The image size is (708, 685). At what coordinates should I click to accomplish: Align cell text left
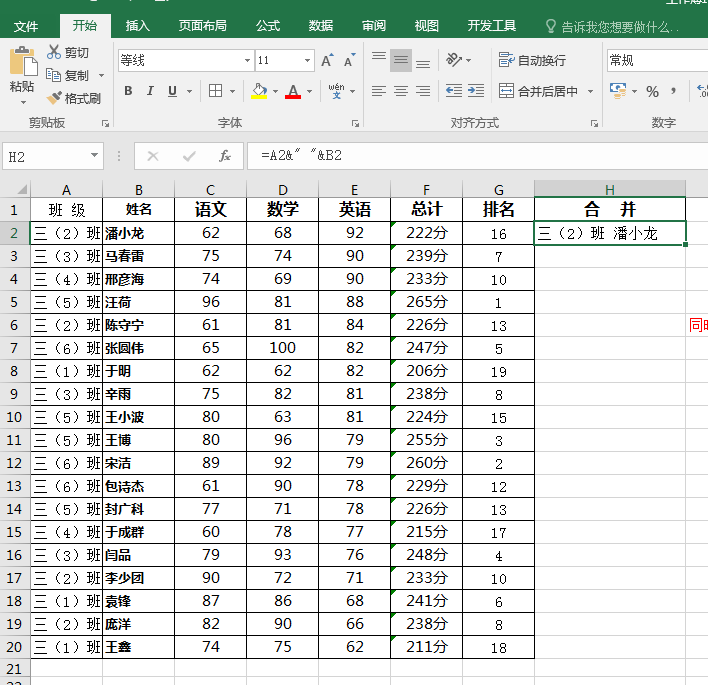[379, 91]
